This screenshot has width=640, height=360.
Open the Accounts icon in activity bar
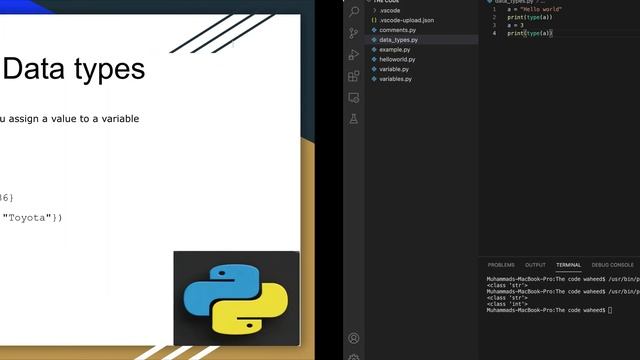coord(354,338)
